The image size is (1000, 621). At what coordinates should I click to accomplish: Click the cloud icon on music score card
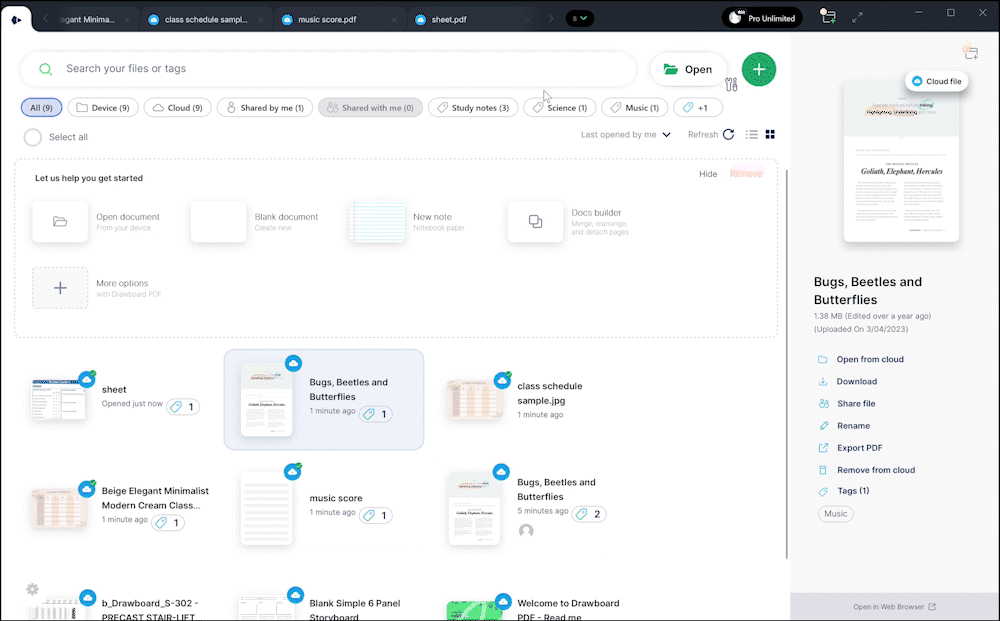click(x=293, y=472)
